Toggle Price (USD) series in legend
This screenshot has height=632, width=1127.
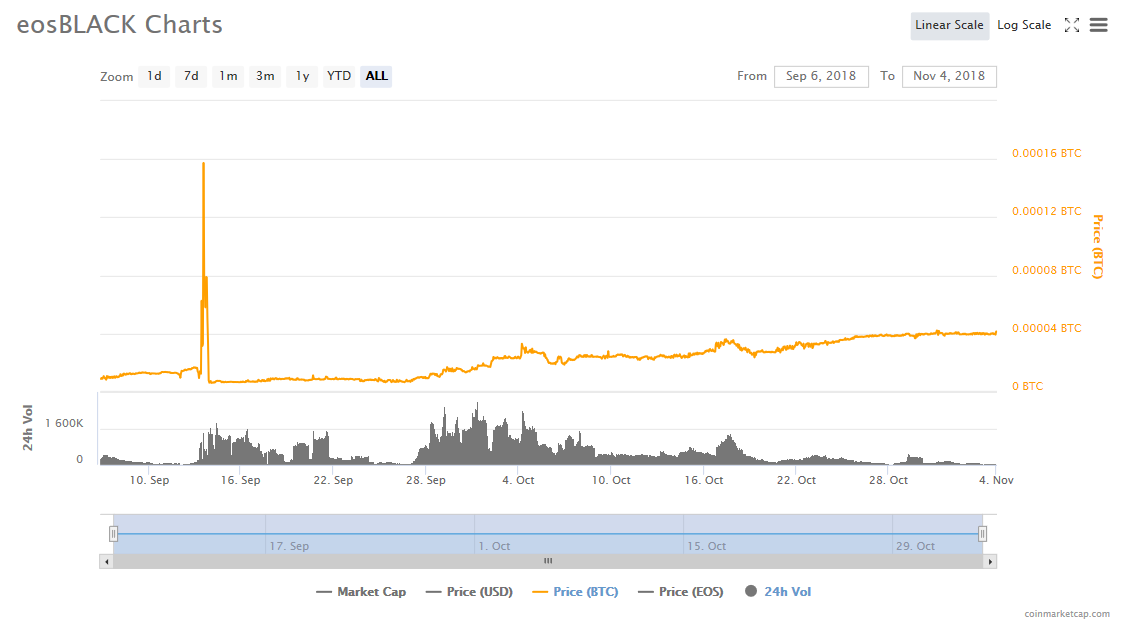point(469,592)
